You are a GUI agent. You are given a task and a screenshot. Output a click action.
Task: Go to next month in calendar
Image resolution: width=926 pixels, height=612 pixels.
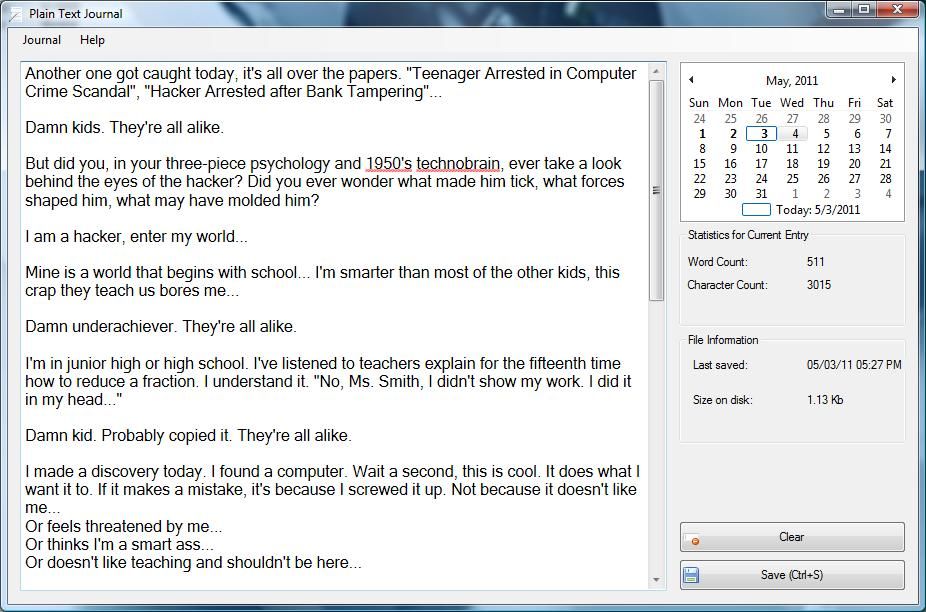tap(894, 79)
